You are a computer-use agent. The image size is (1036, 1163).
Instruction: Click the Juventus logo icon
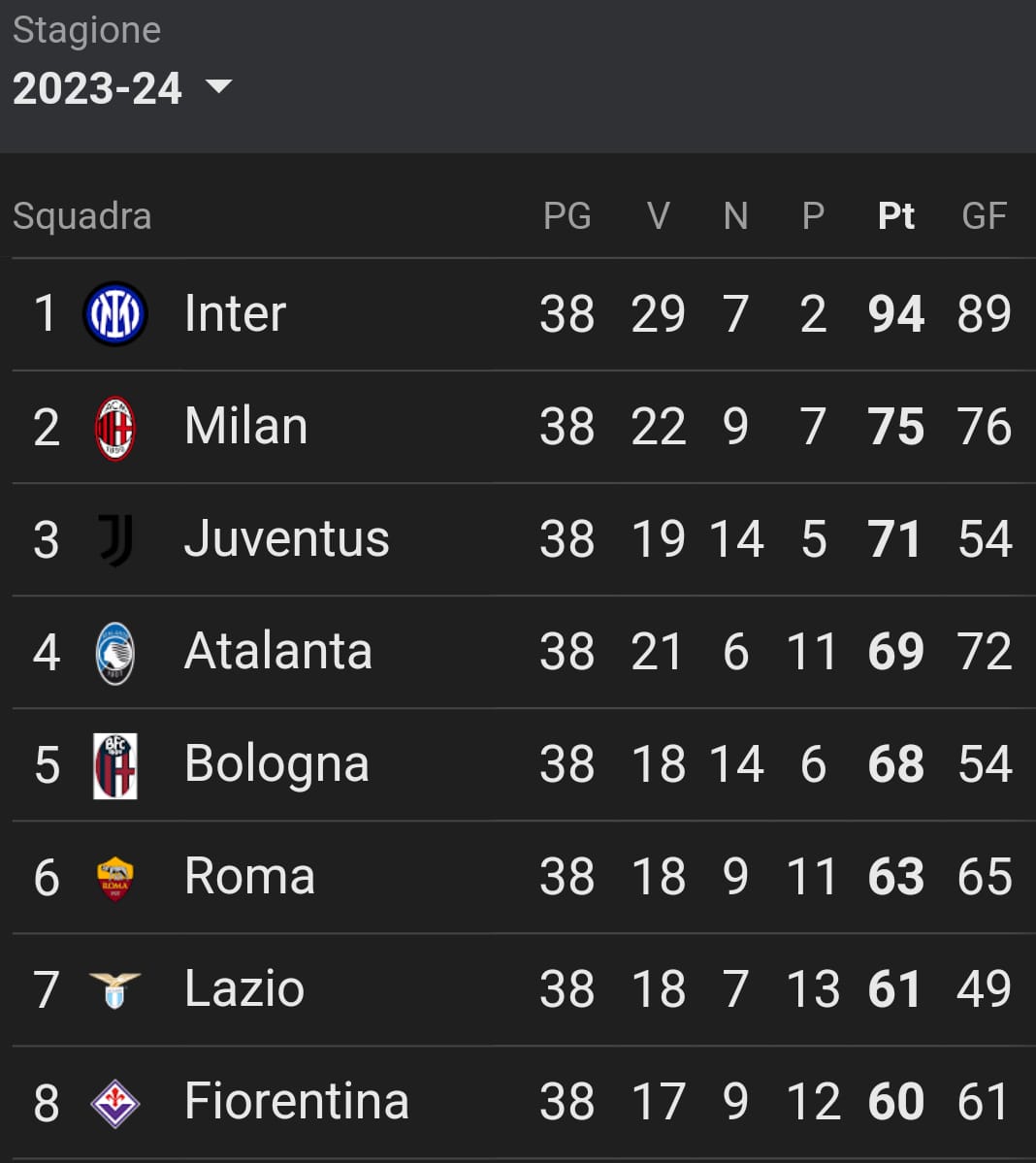(x=115, y=540)
